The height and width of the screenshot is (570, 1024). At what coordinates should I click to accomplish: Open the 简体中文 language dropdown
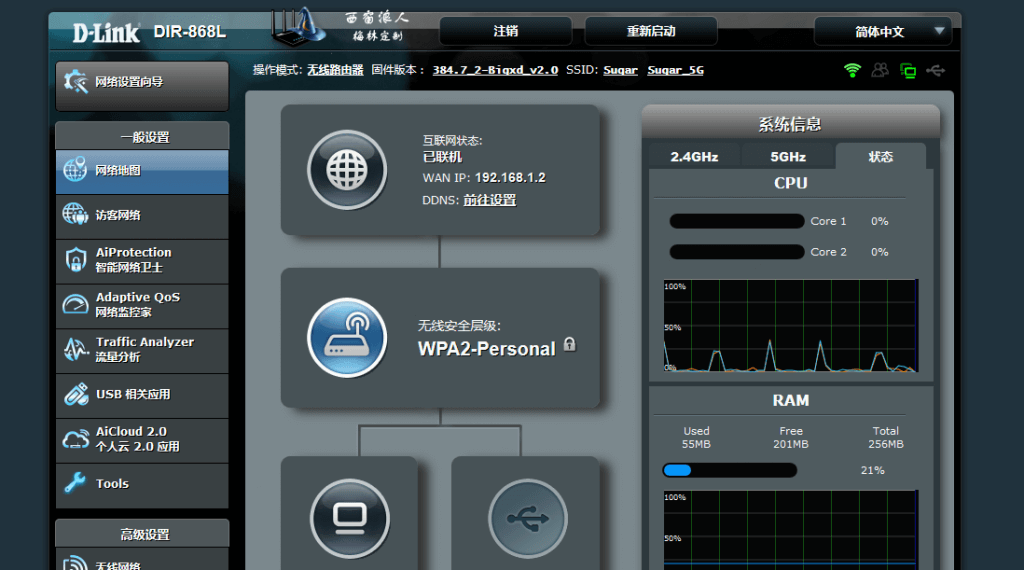[883, 31]
